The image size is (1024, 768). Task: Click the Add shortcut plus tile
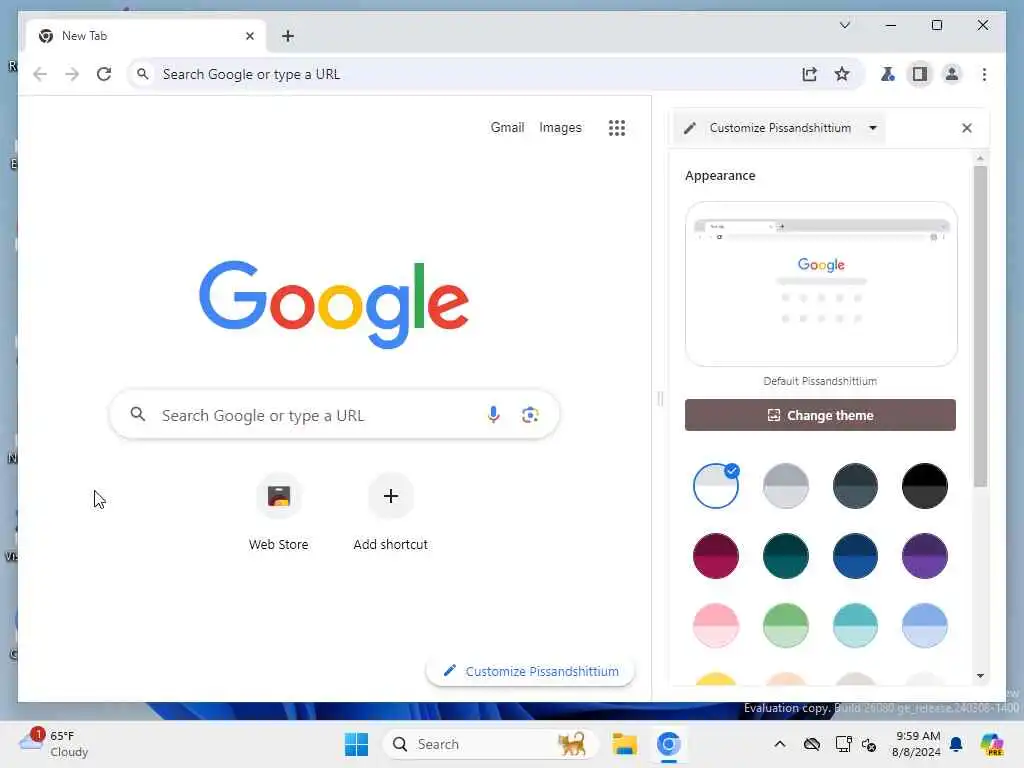point(391,512)
